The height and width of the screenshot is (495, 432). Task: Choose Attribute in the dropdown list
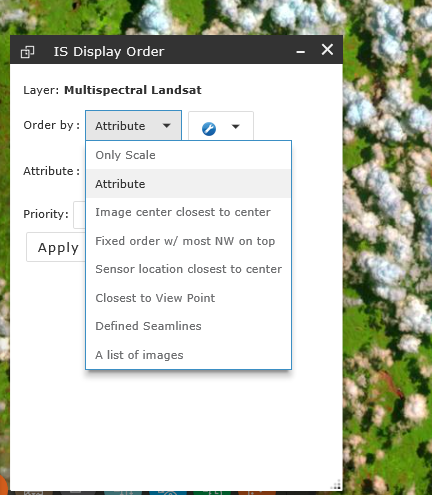188,184
